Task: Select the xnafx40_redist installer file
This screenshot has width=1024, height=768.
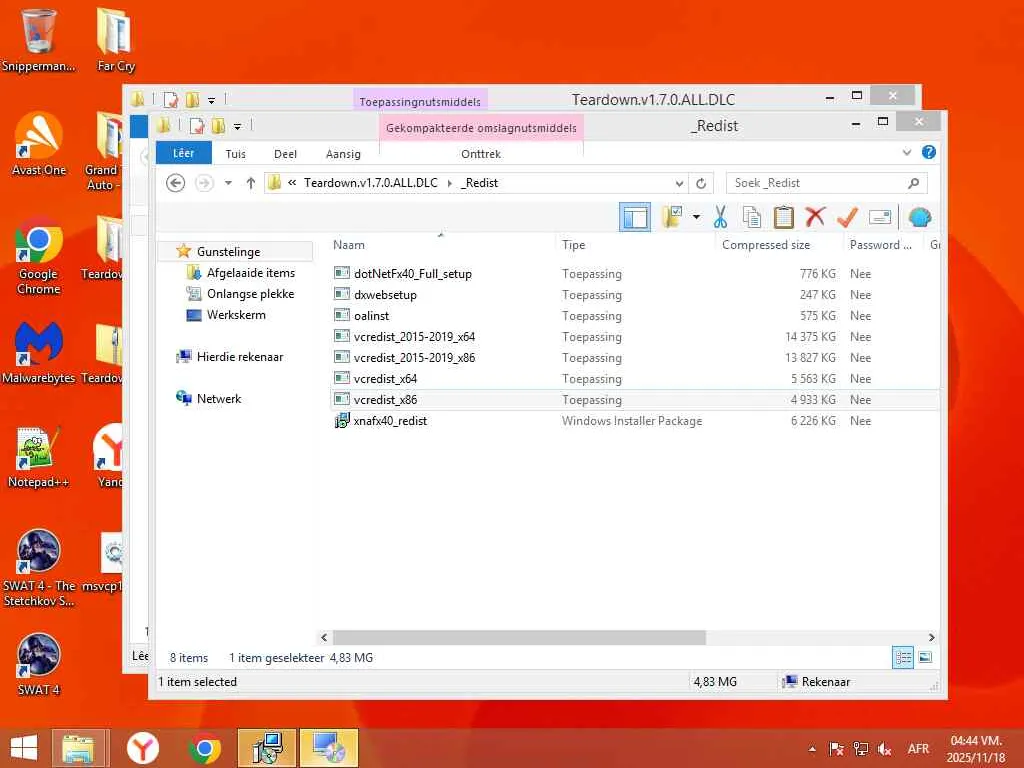Action: coord(390,421)
